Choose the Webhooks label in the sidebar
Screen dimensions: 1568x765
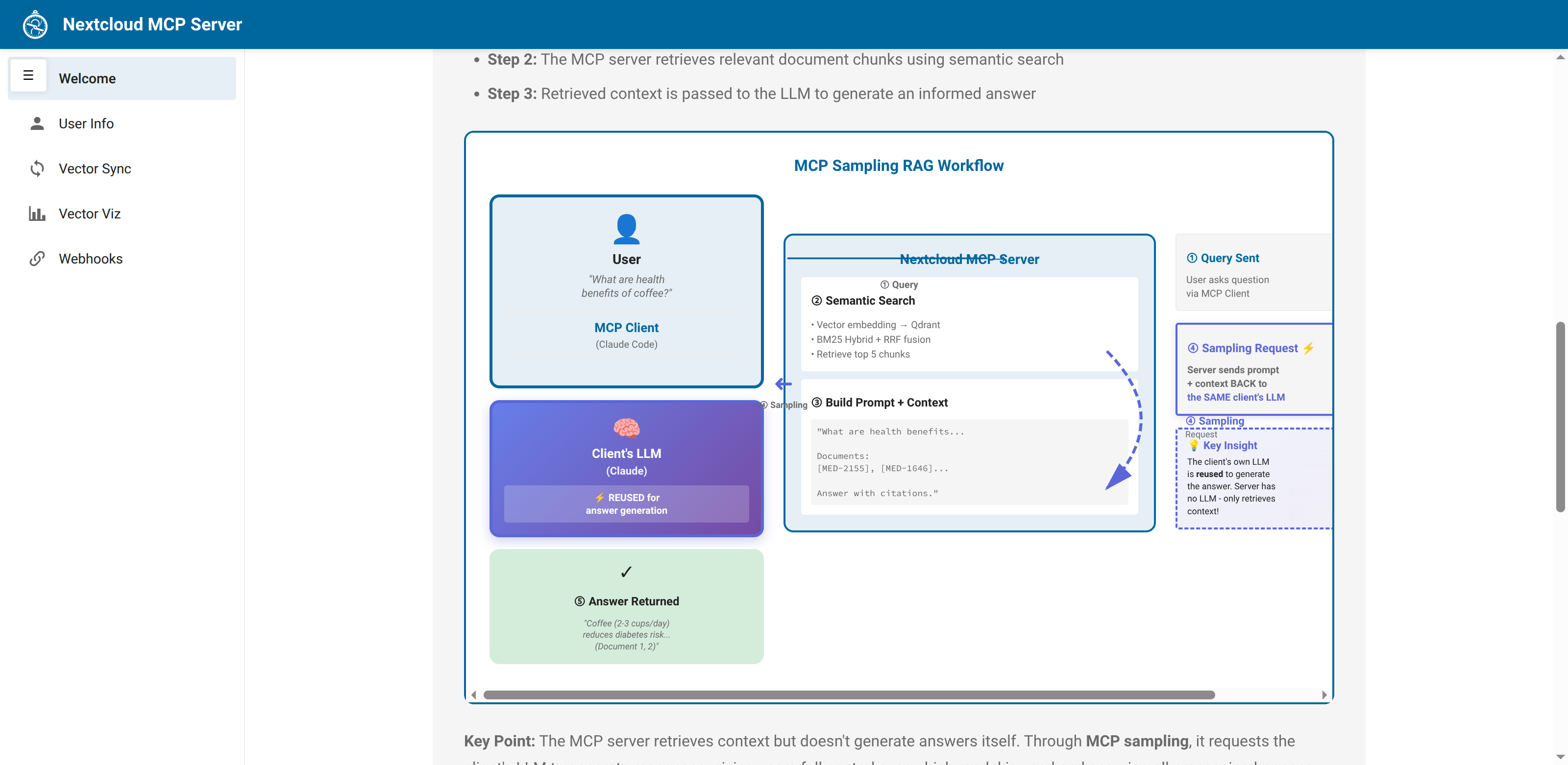[91, 259]
